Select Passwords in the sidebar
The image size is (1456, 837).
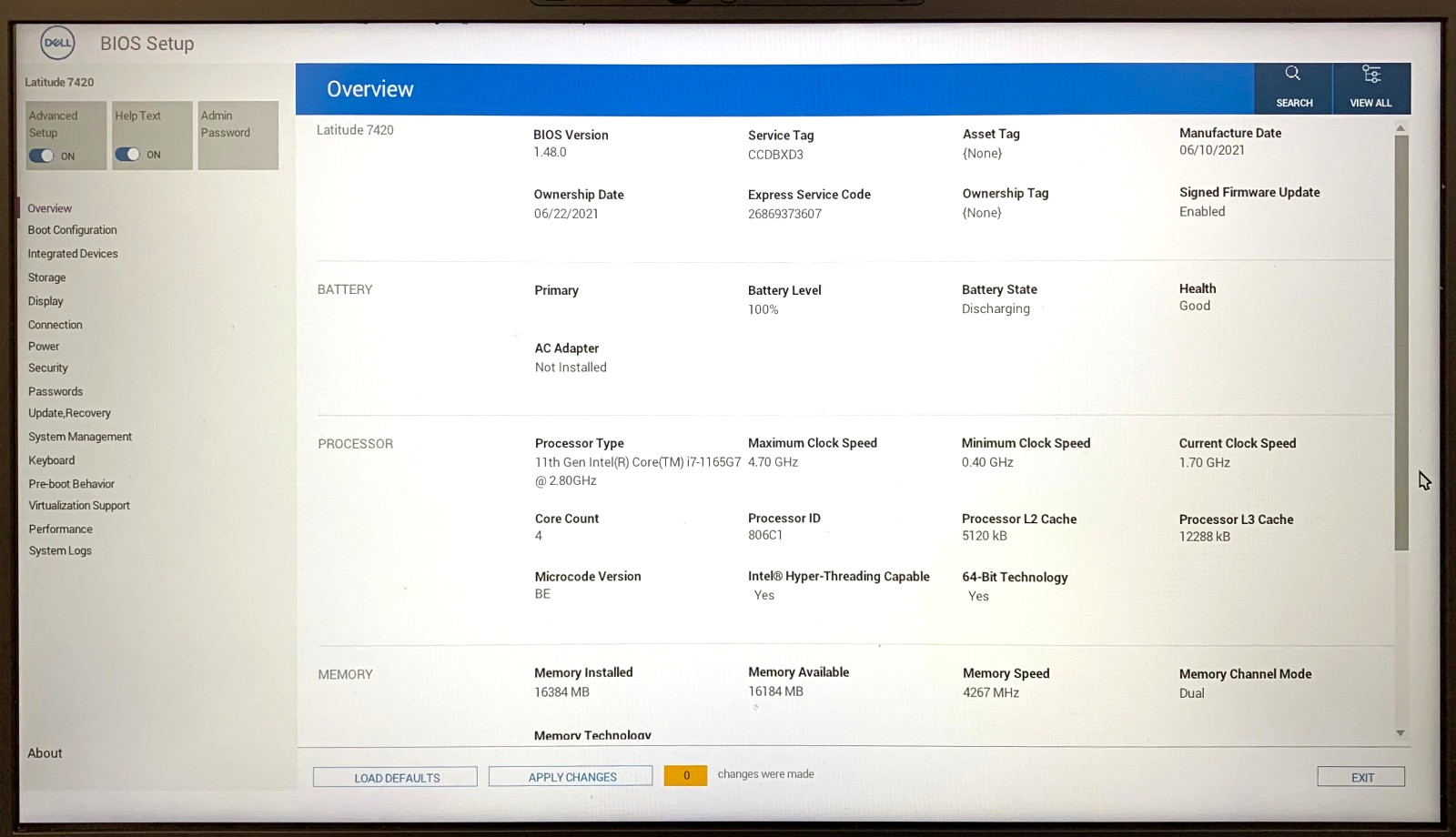point(56,391)
